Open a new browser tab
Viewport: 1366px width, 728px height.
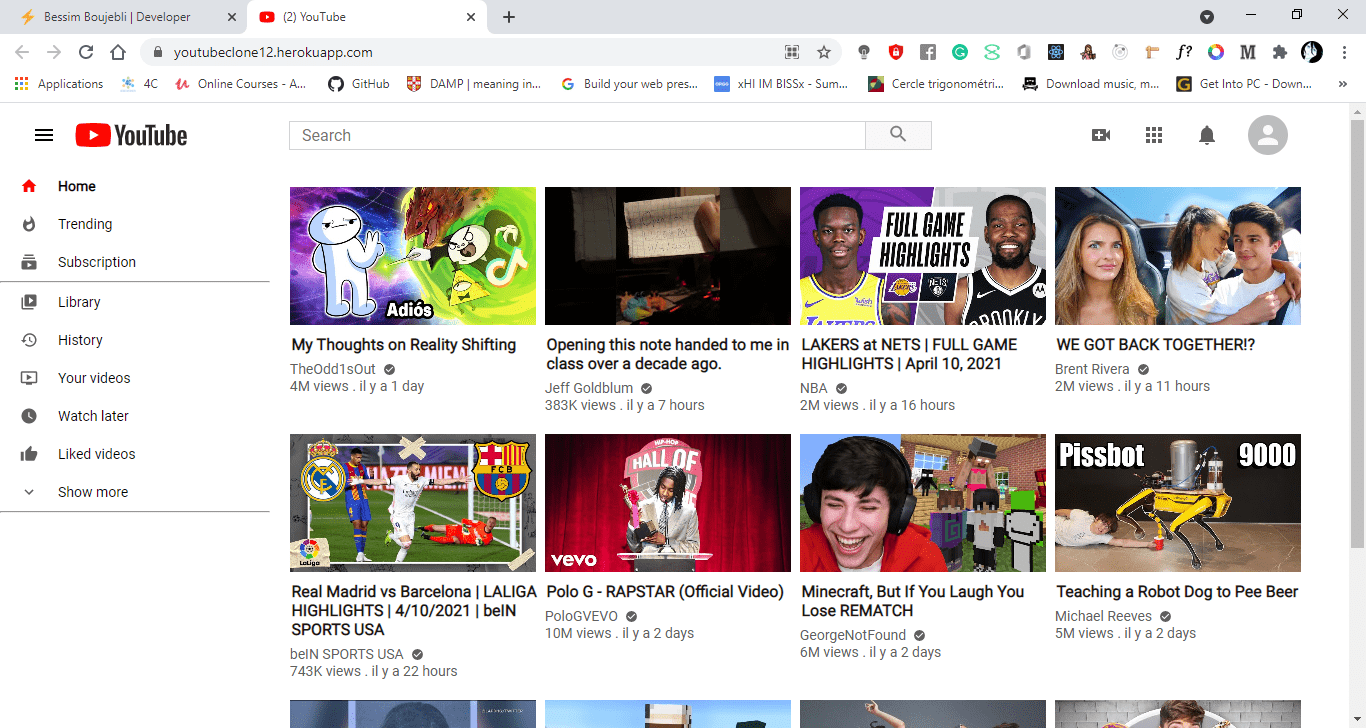pyautogui.click(x=509, y=17)
